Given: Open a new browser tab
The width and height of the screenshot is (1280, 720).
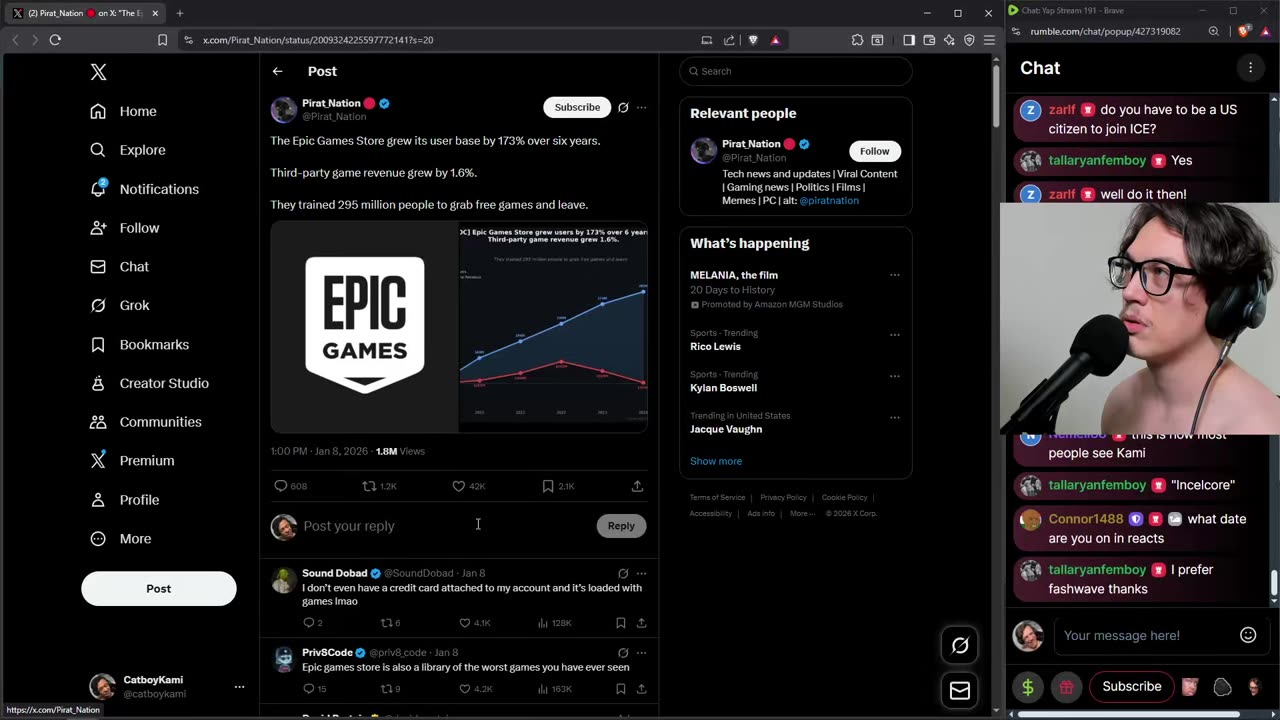Looking at the screenshot, I should (x=180, y=13).
